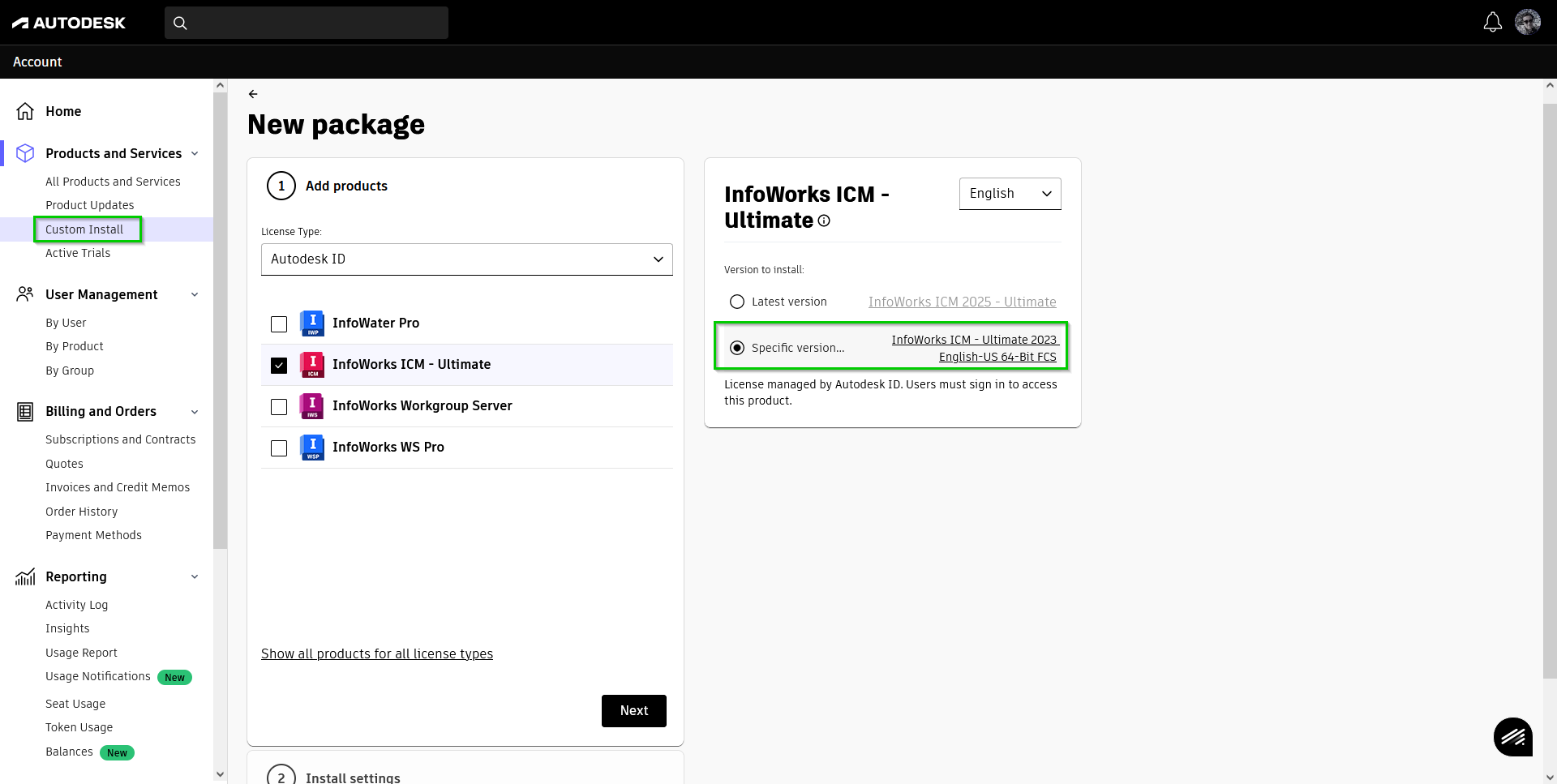Uncheck the InfoWorks ICM - Ultimate checkbox

(x=279, y=366)
